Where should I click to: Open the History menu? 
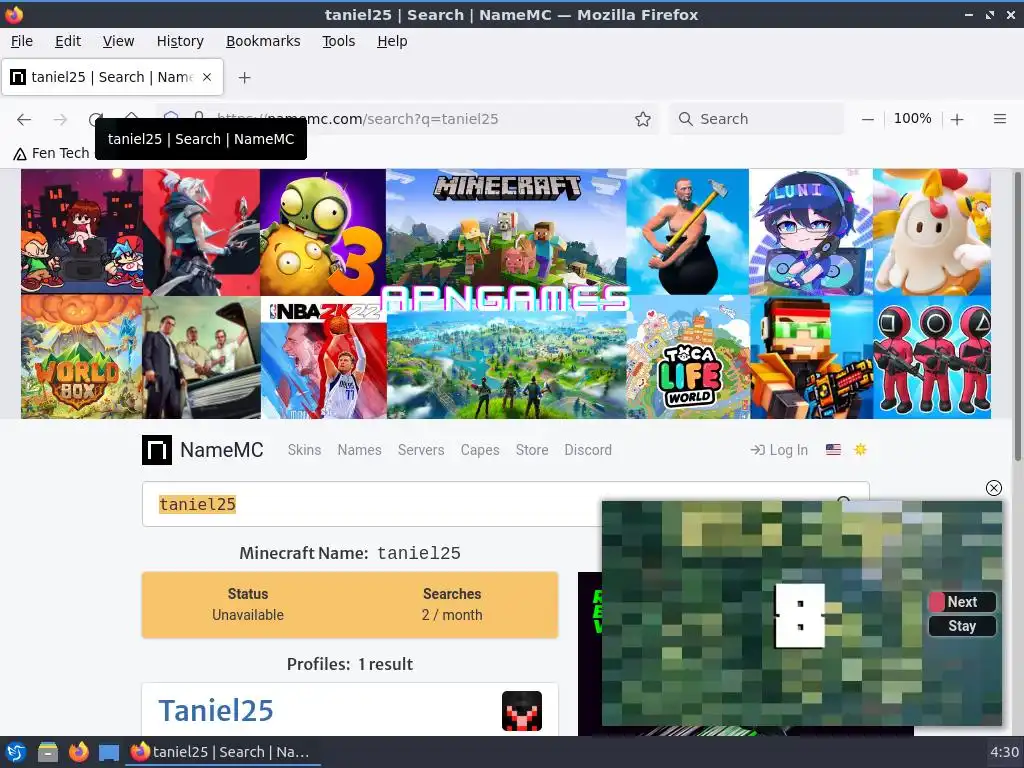pos(180,41)
